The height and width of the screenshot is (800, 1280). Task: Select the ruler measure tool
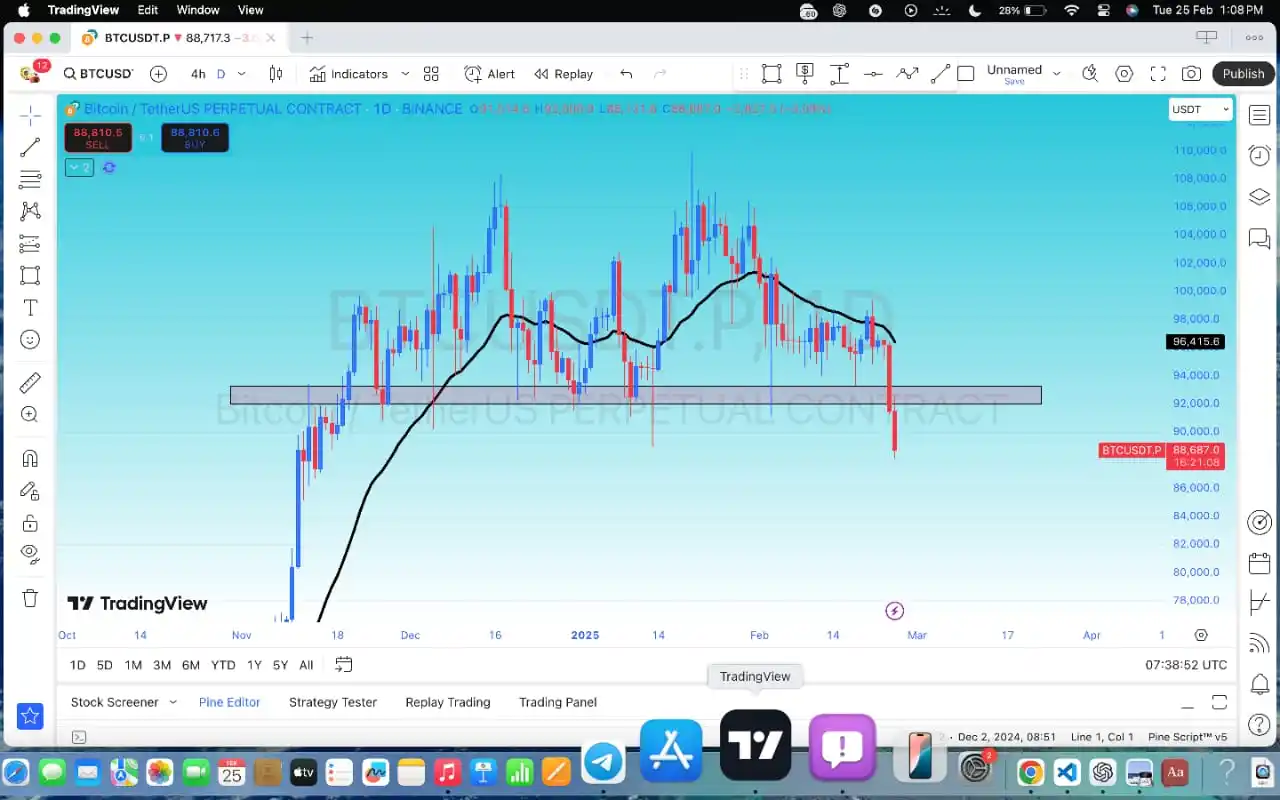pyautogui.click(x=30, y=382)
